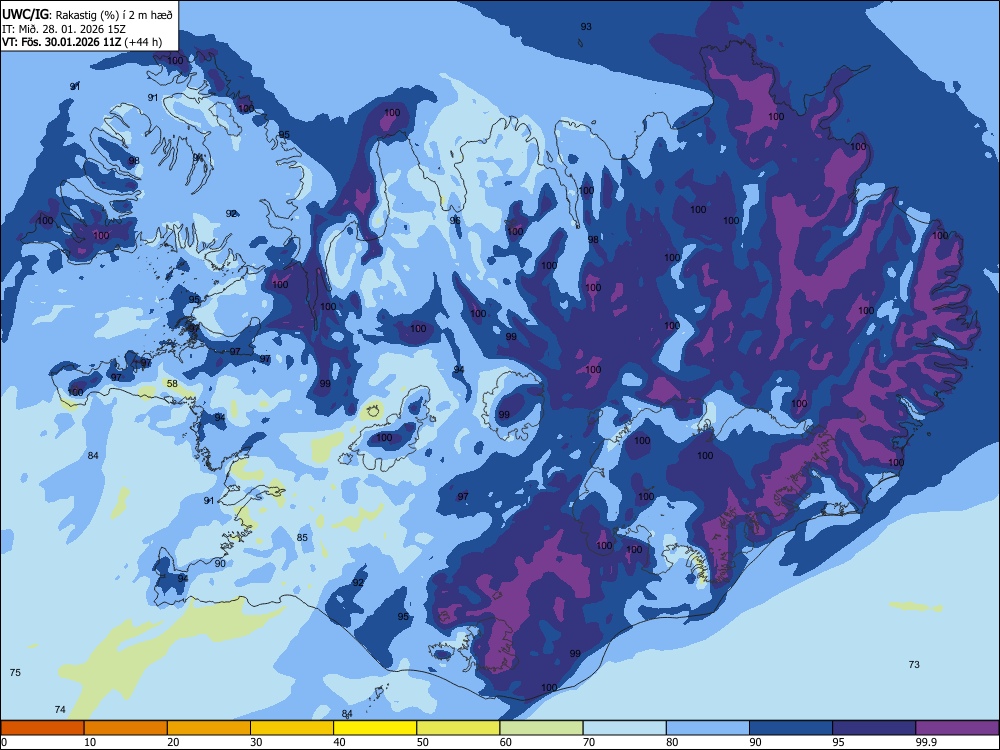This screenshot has width=1000, height=750.
Task: Click the legend tick label '50'
Action: (423, 742)
